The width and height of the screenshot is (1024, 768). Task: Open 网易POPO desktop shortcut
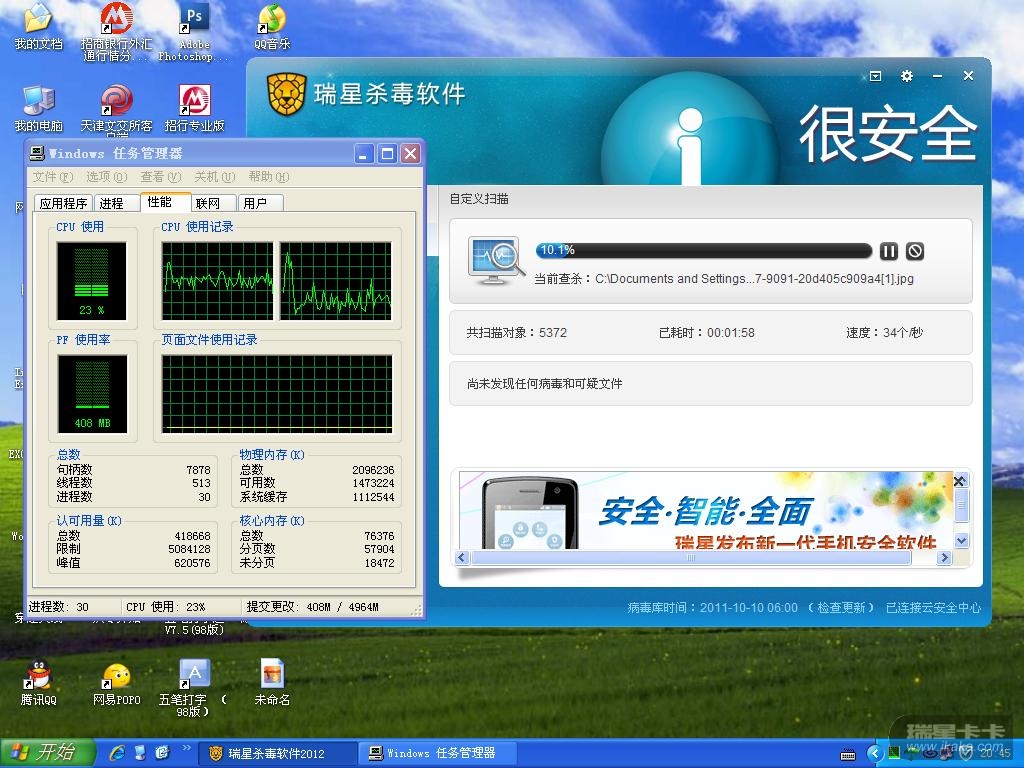click(x=116, y=682)
